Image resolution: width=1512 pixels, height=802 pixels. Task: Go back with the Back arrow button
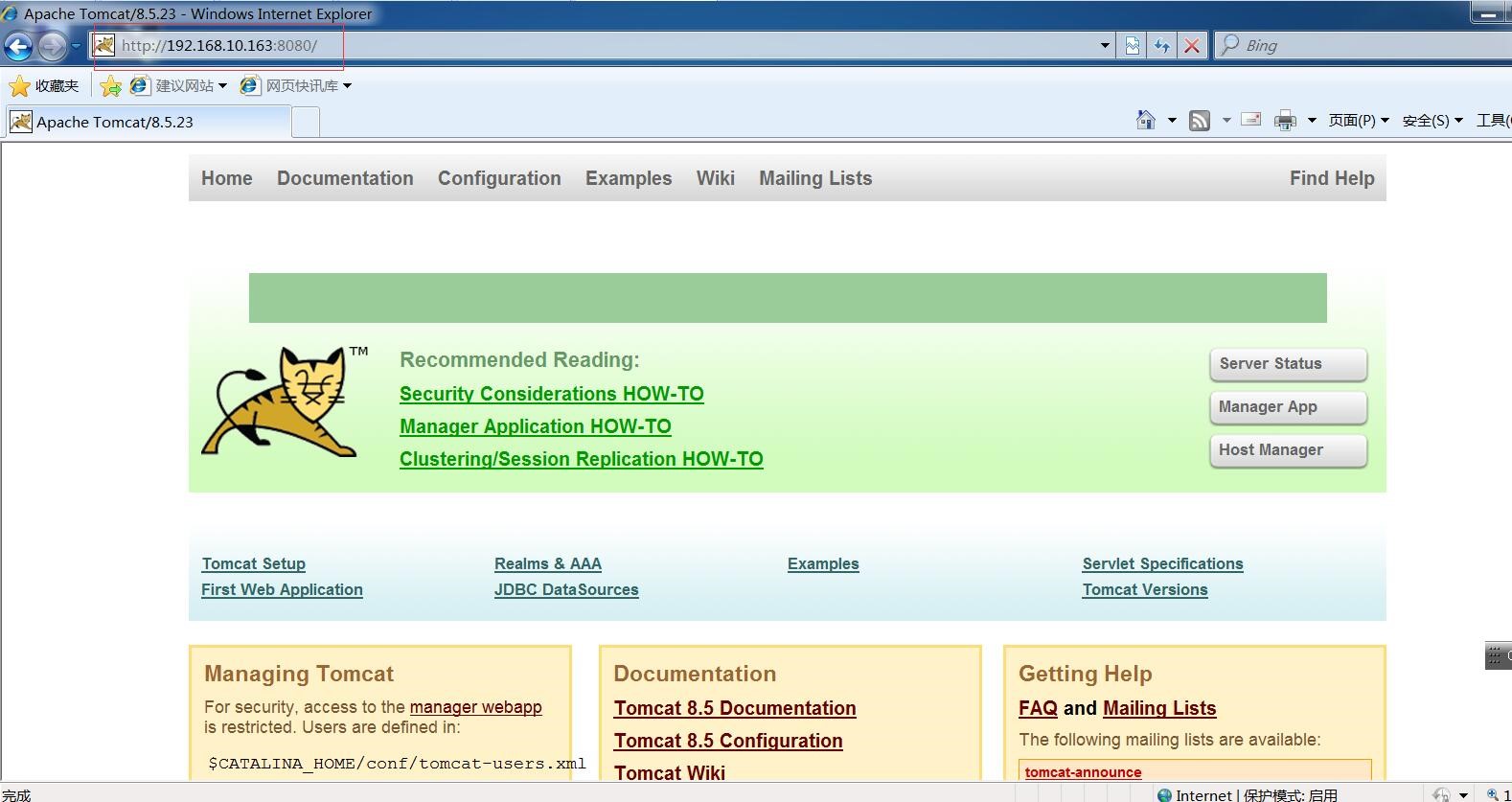pyautogui.click(x=18, y=45)
